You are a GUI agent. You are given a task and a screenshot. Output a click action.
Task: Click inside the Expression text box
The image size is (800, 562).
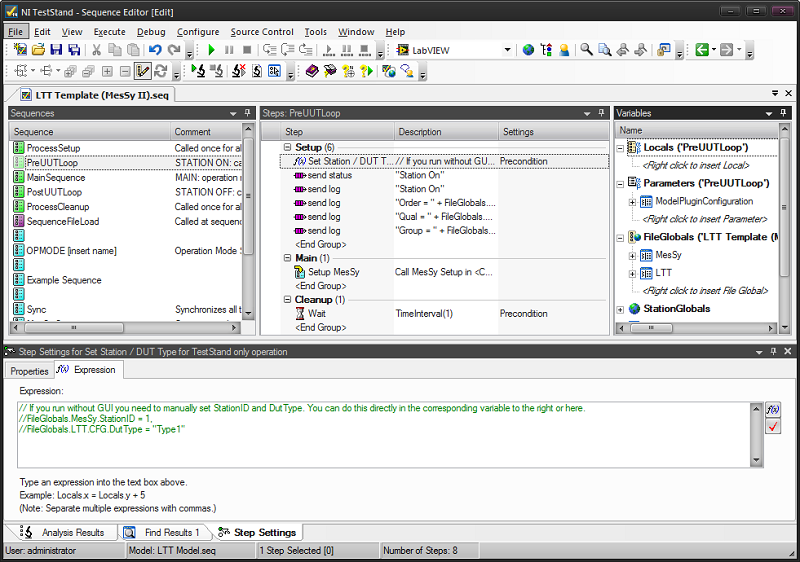(384, 435)
